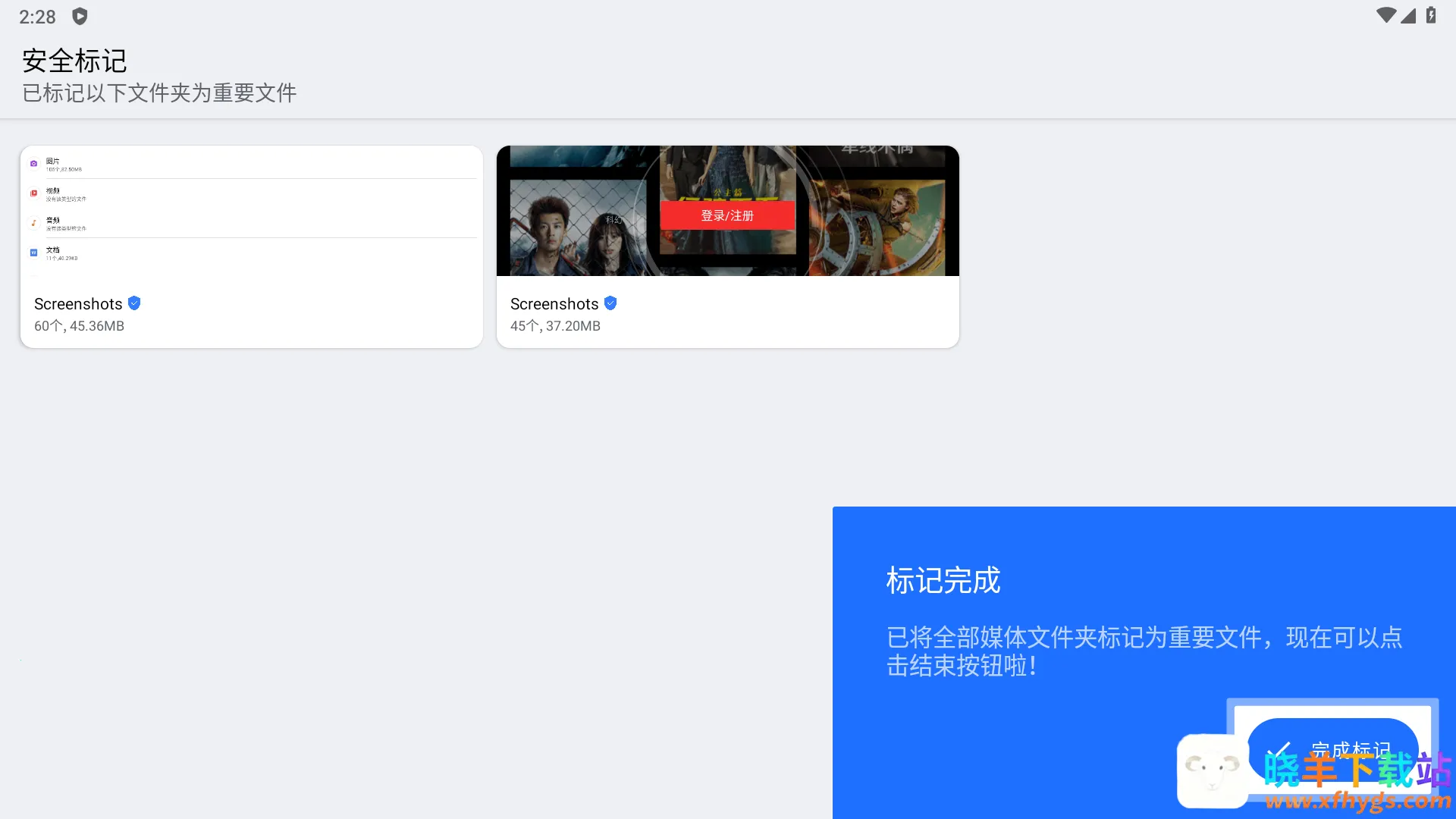The width and height of the screenshot is (1456, 819).
Task: Click the 45个, 37.20MB size text
Action: click(x=555, y=326)
